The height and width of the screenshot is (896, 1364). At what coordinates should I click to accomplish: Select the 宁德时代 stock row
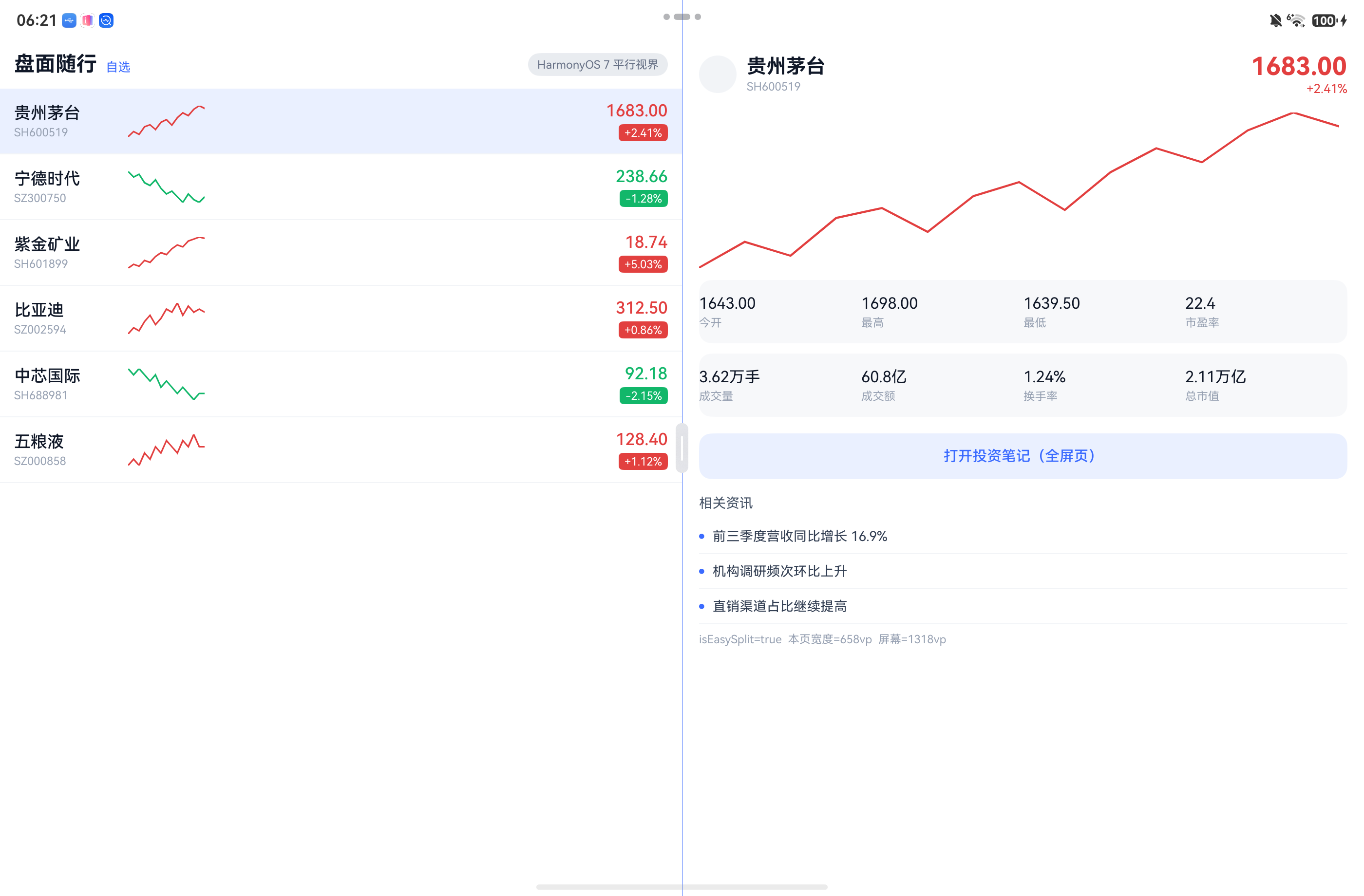click(341, 187)
